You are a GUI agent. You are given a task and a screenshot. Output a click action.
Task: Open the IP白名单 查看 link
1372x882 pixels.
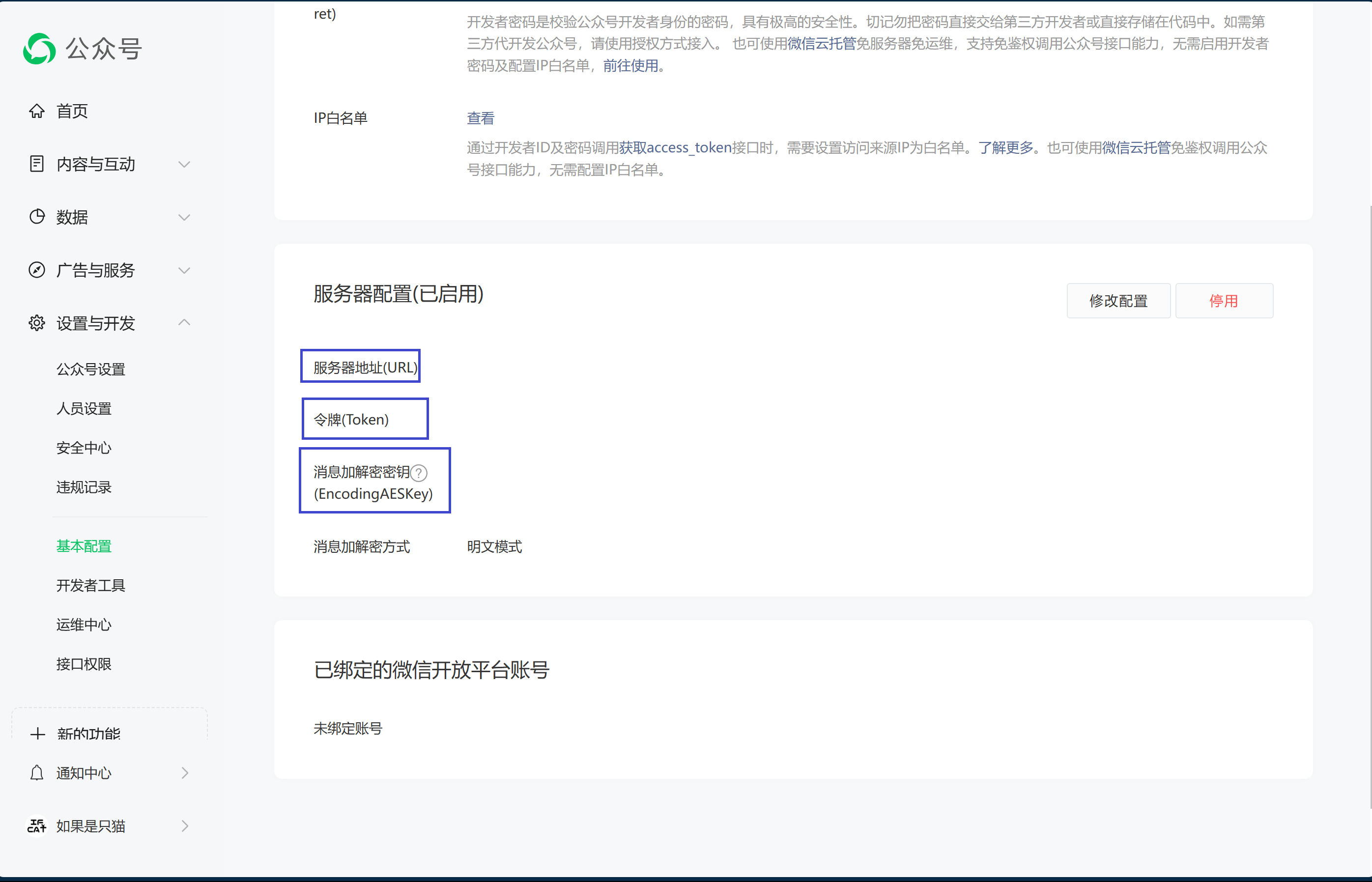[x=481, y=118]
